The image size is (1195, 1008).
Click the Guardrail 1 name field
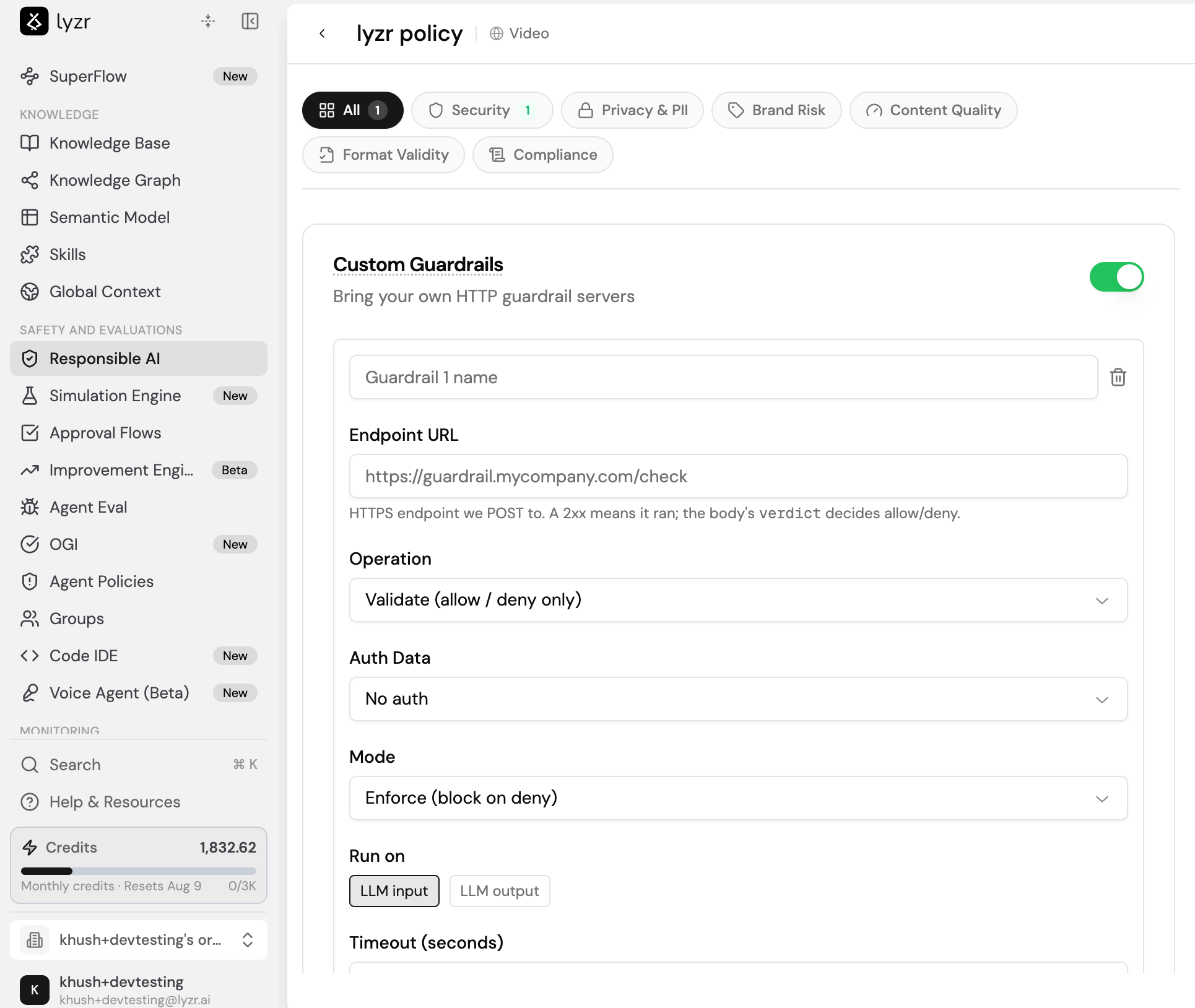coord(723,377)
